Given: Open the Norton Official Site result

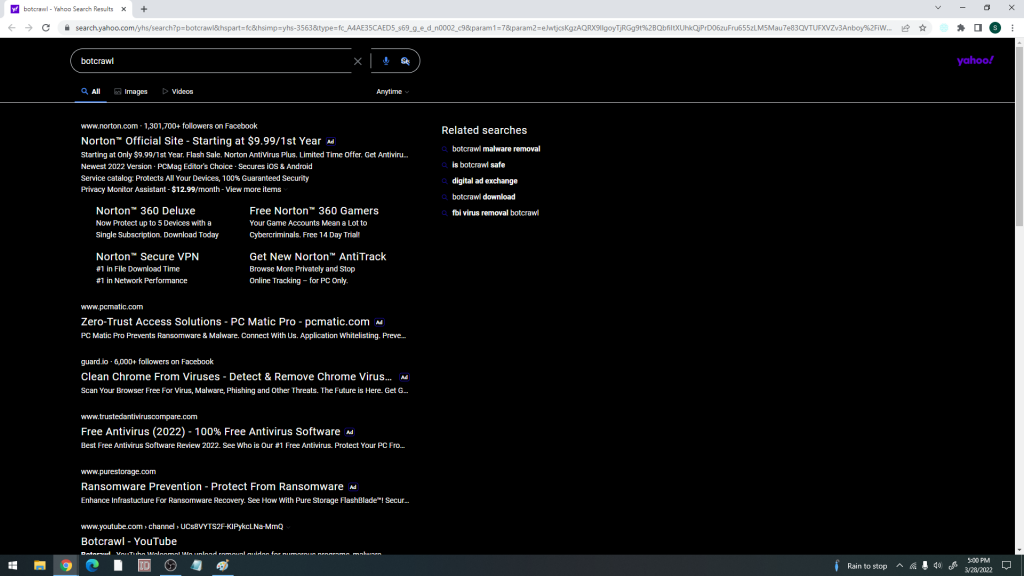Looking at the screenshot, I should (x=201, y=141).
